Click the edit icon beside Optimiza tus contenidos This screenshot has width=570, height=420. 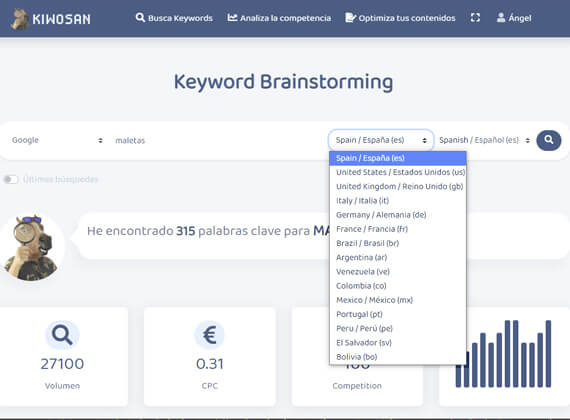[350, 17]
